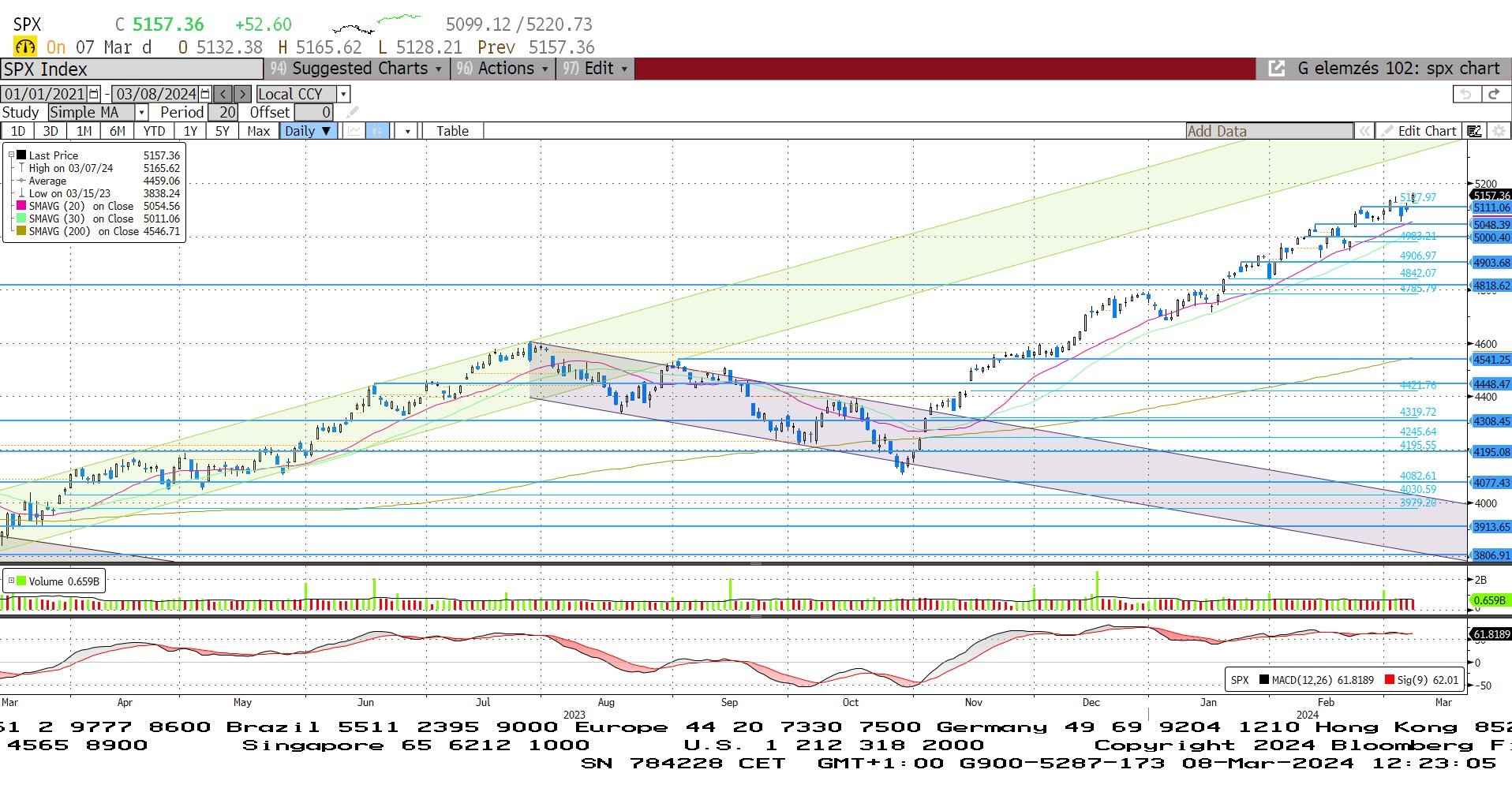
Task: Open the Simple MA study dropdown
Action: tap(141, 113)
